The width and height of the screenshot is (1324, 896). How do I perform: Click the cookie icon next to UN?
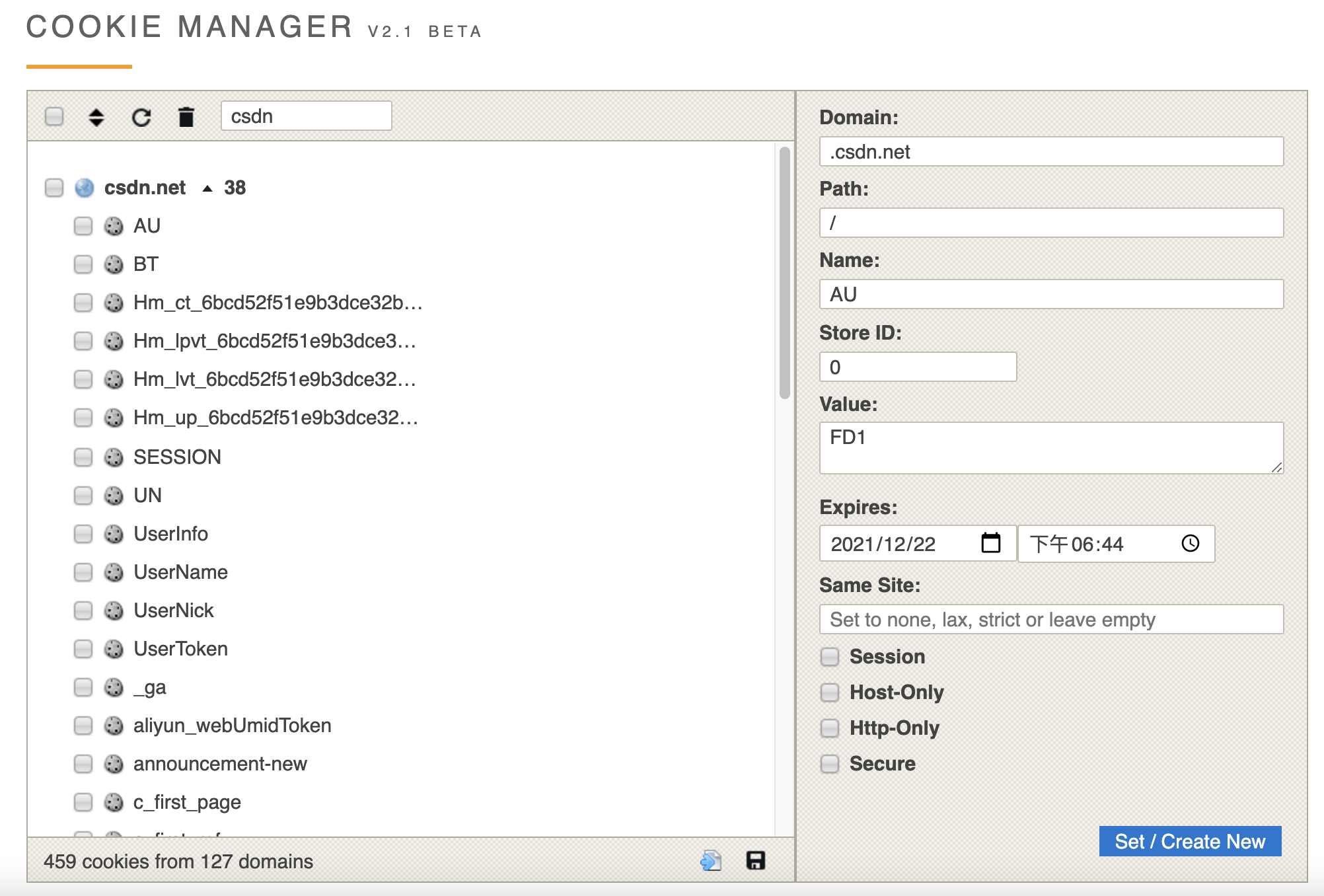[114, 496]
